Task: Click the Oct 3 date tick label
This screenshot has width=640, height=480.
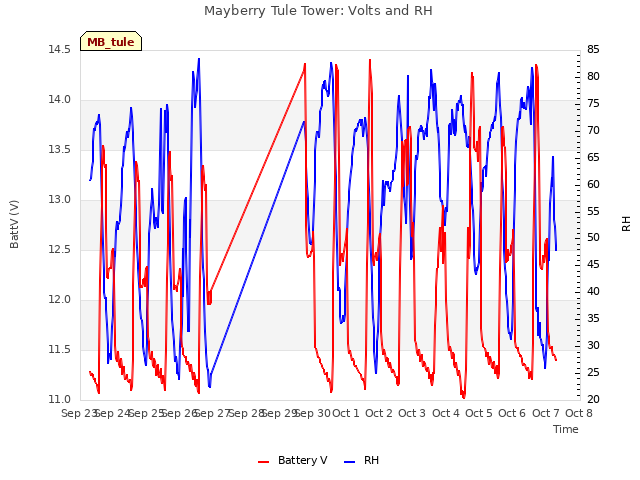Action: (x=412, y=413)
